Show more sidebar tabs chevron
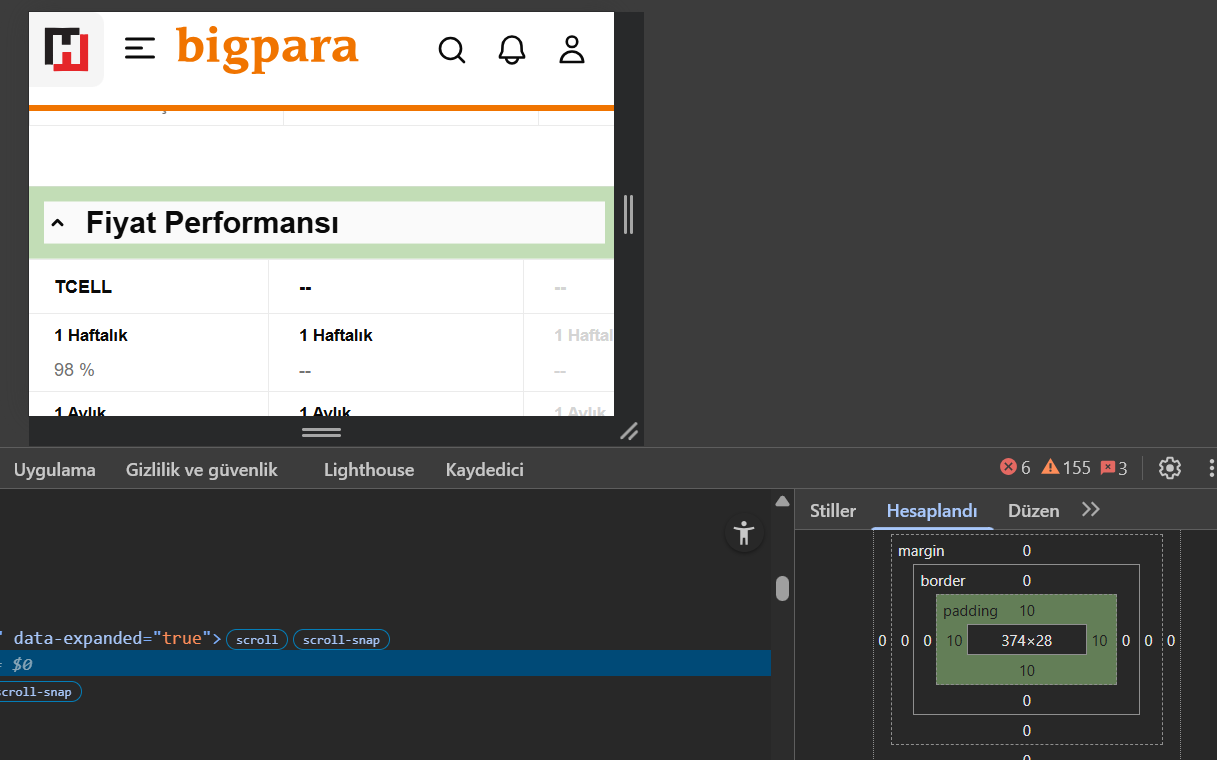The image size is (1217, 760). (1091, 510)
